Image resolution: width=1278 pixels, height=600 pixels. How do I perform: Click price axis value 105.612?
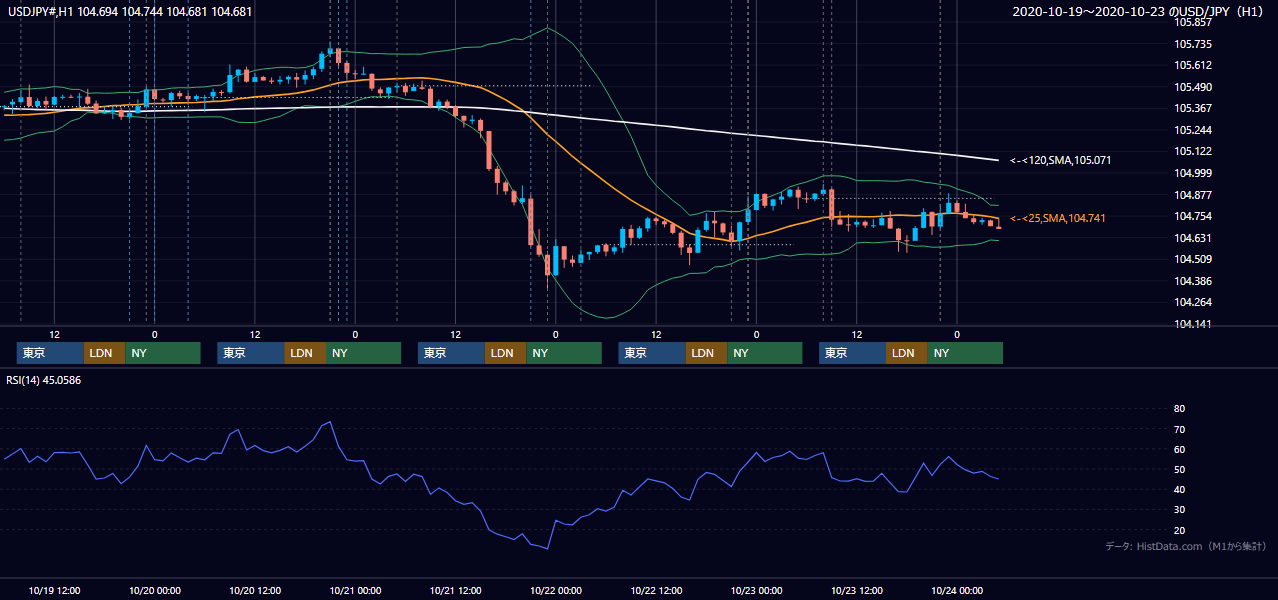(x=1193, y=65)
